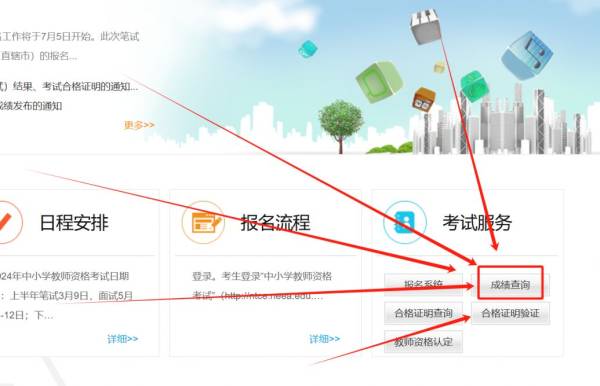The image size is (600, 386).
Task: Open 教师资格认定 button
Action: point(423,342)
